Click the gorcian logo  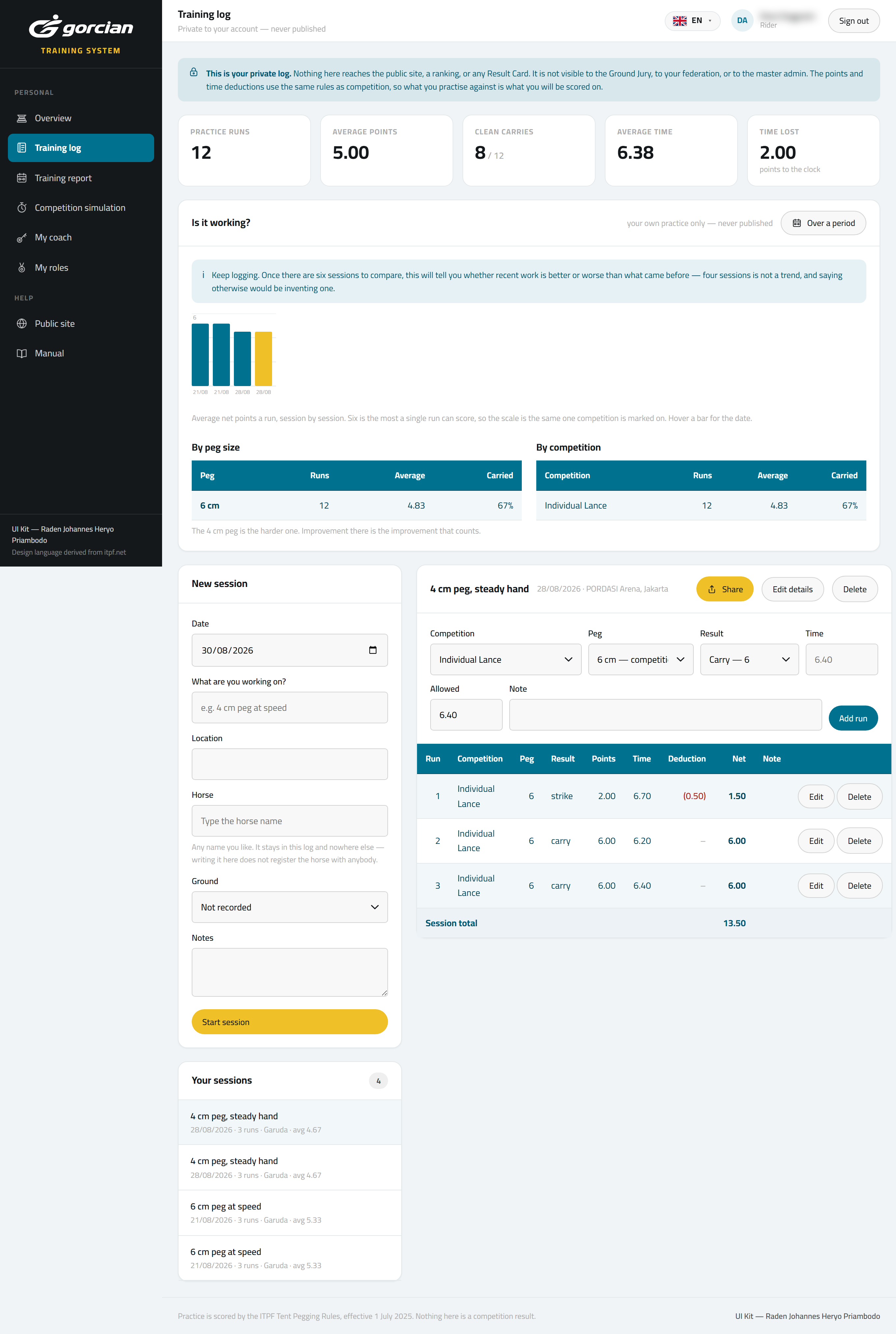point(81,27)
